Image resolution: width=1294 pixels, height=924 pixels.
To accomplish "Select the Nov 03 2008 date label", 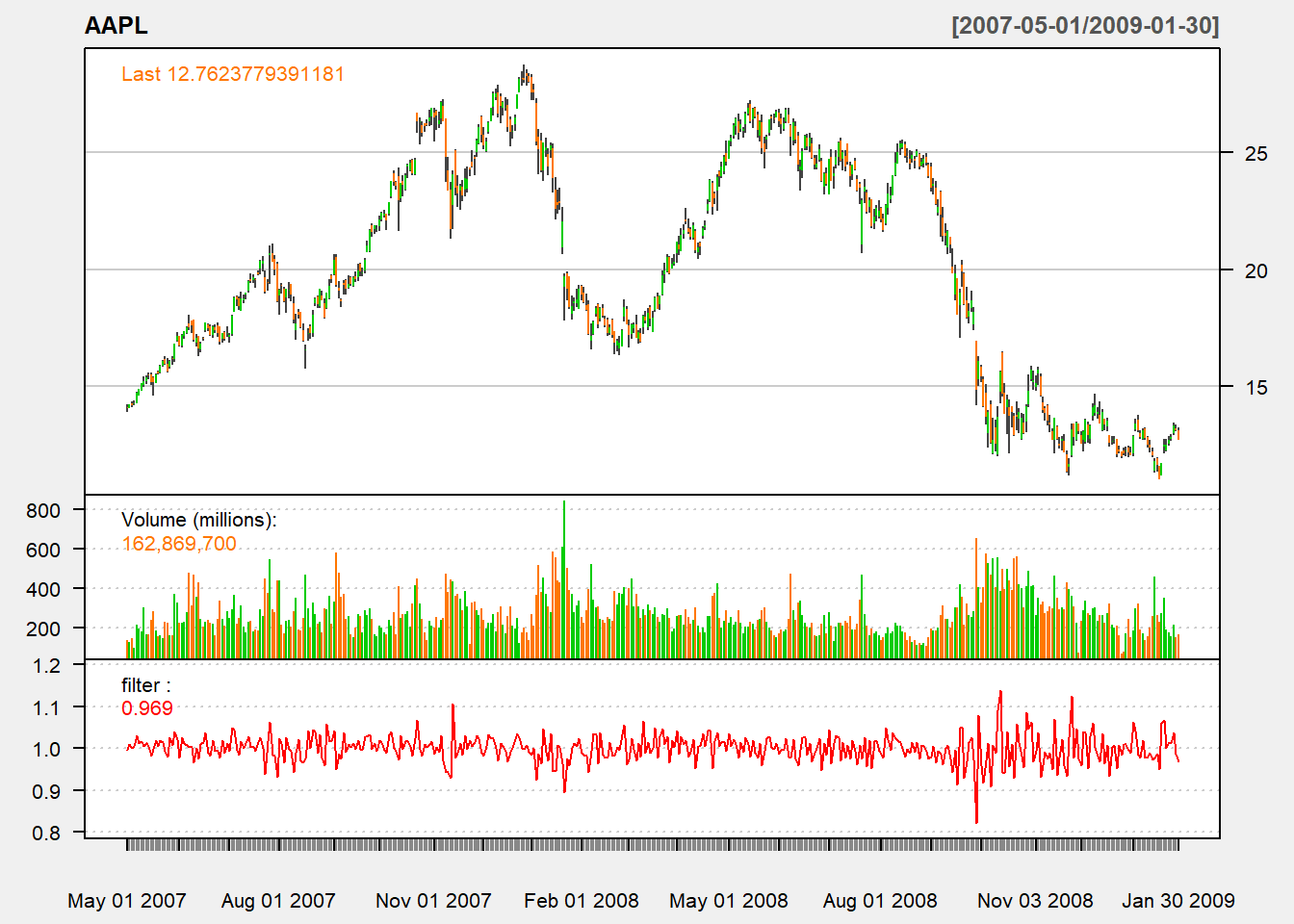I will (x=1035, y=901).
